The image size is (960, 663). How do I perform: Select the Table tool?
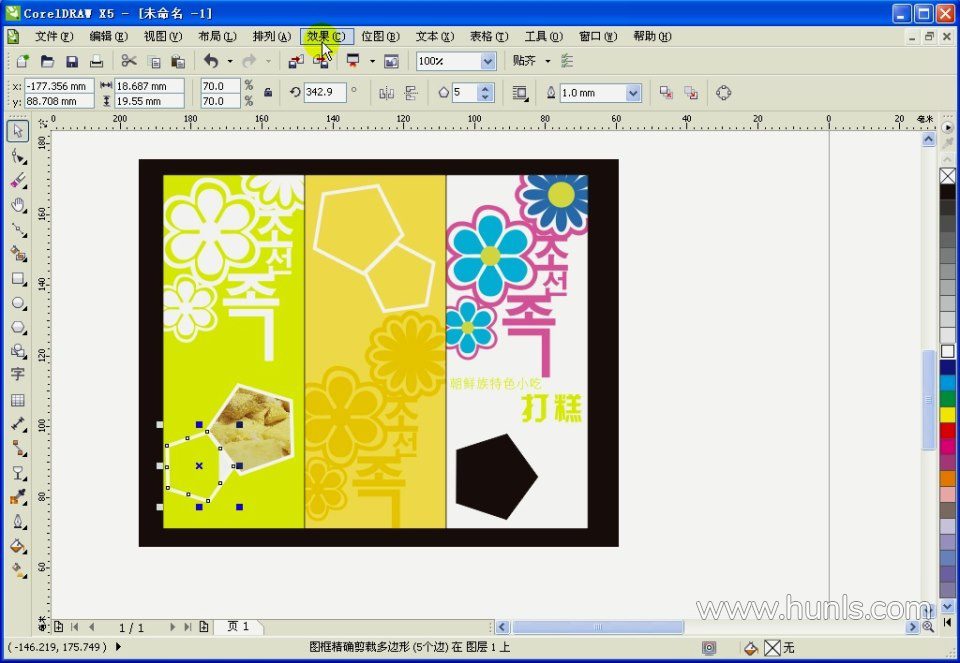coord(17,400)
